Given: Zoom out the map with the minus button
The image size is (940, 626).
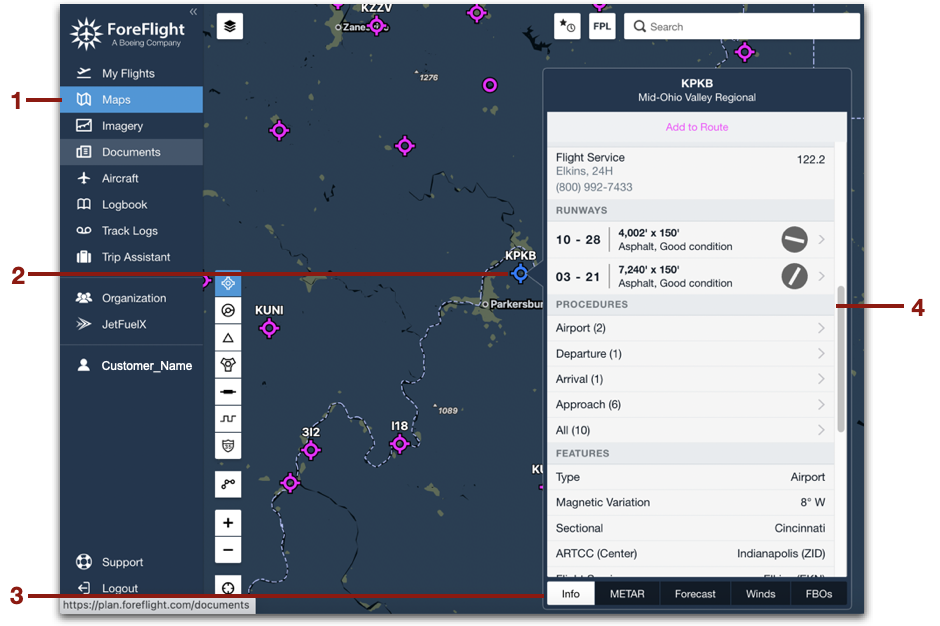Looking at the screenshot, I should [228, 550].
